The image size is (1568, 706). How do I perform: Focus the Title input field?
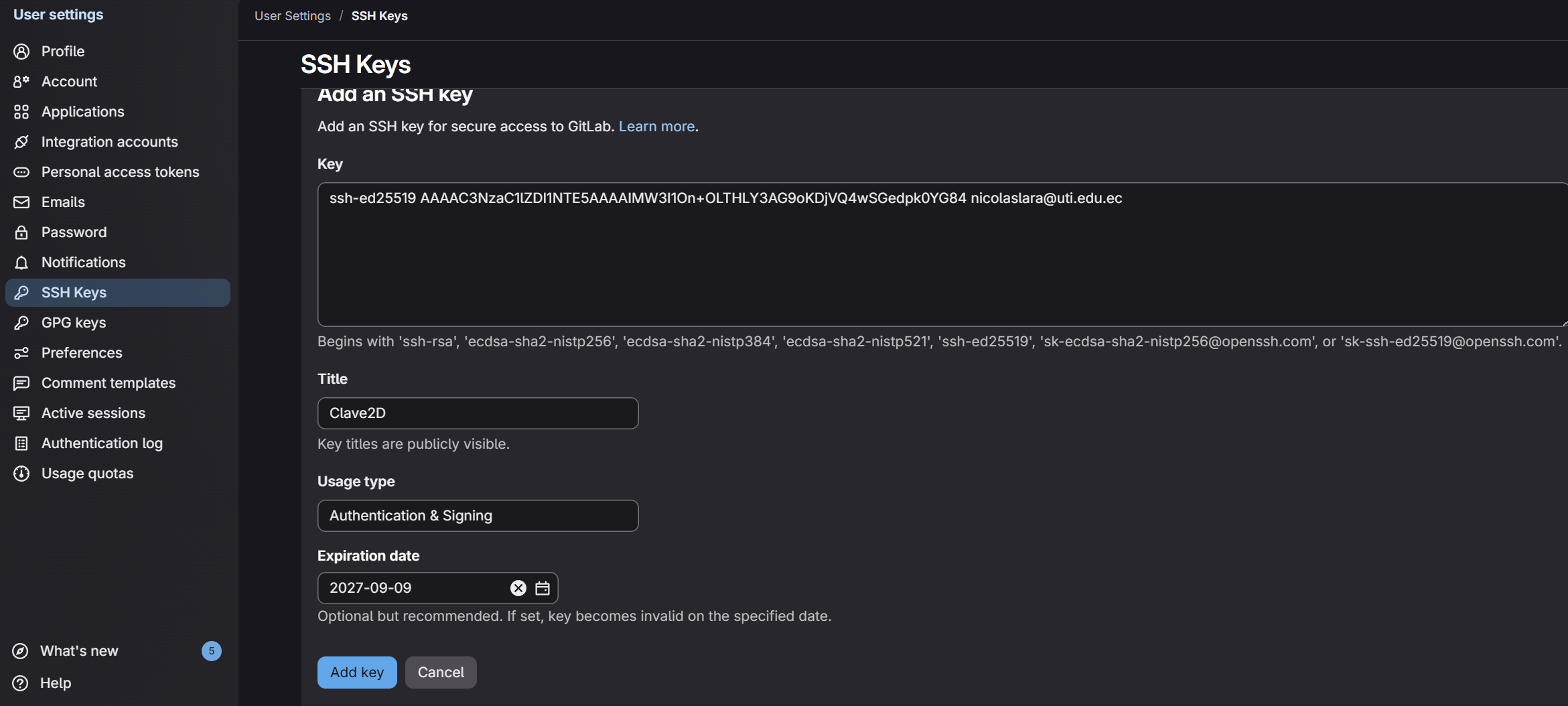point(478,413)
